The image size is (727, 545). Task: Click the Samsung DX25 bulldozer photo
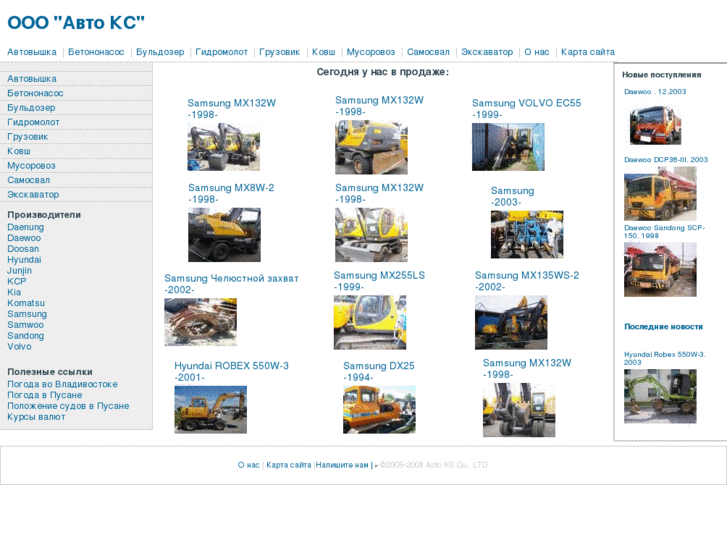379,410
